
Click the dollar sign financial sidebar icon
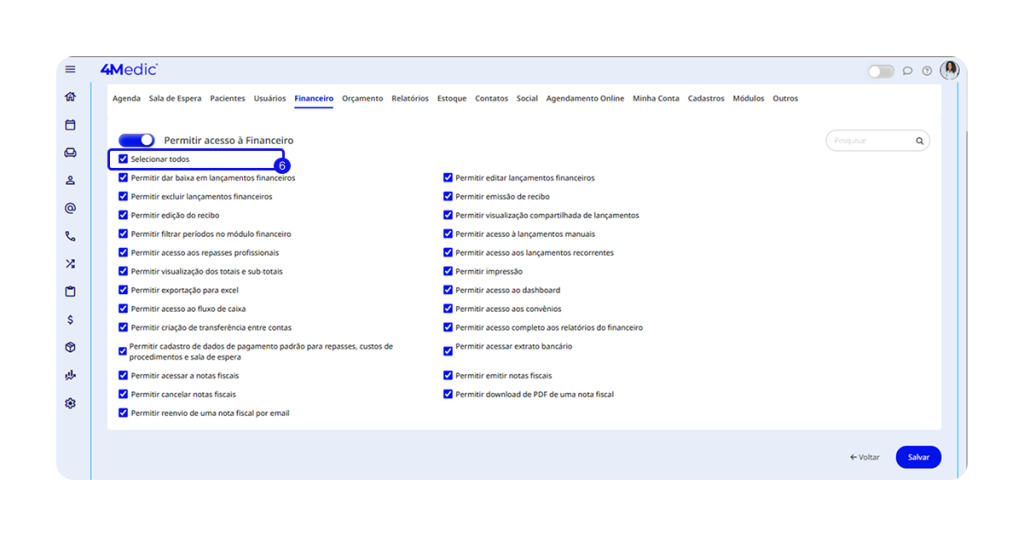[x=70, y=320]
